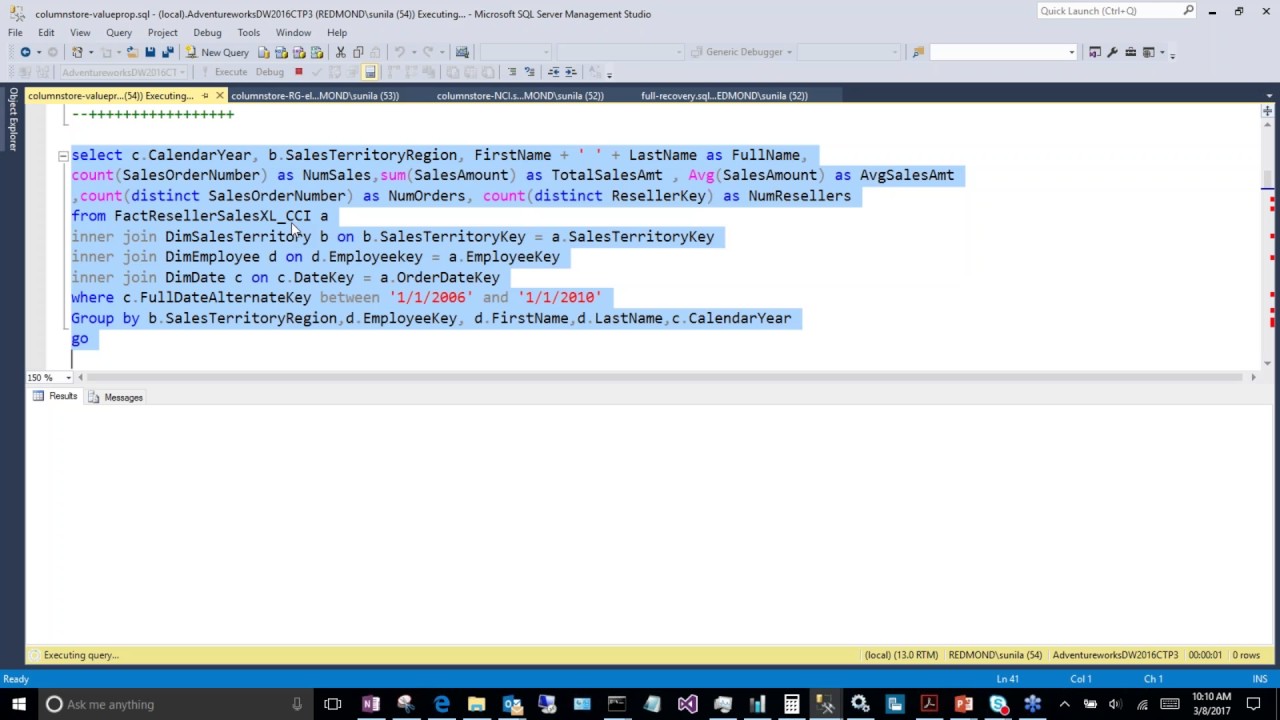Open the Tools menu
This screenshot has width=1280, height=720.
point(249,32)
